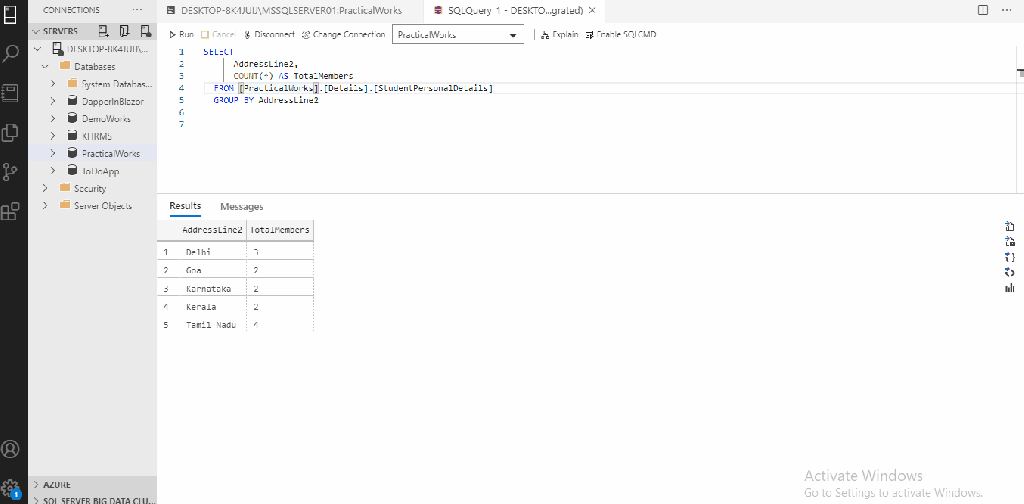
Task: Open the Notebooks view in activity bar
Action: [12, 92]
